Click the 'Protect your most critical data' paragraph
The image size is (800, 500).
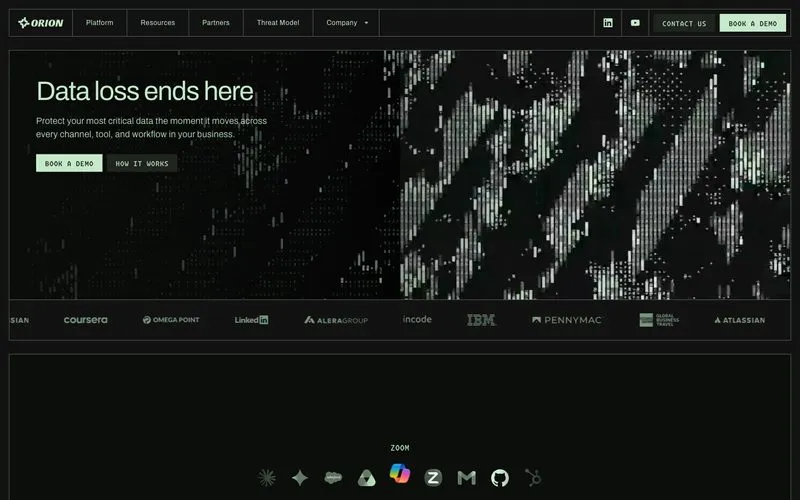[152, 128]
